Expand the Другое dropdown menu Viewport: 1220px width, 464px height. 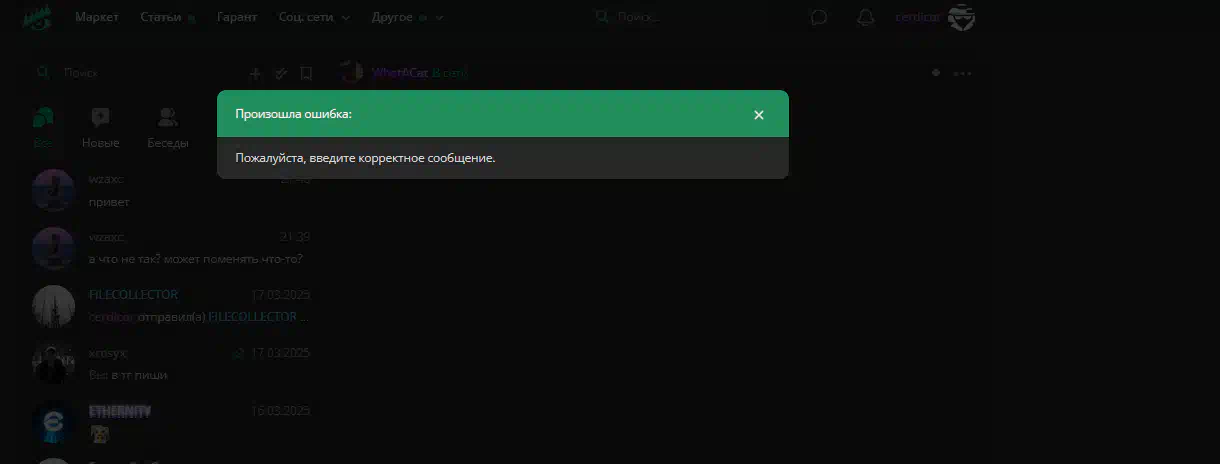pos(407,17)
